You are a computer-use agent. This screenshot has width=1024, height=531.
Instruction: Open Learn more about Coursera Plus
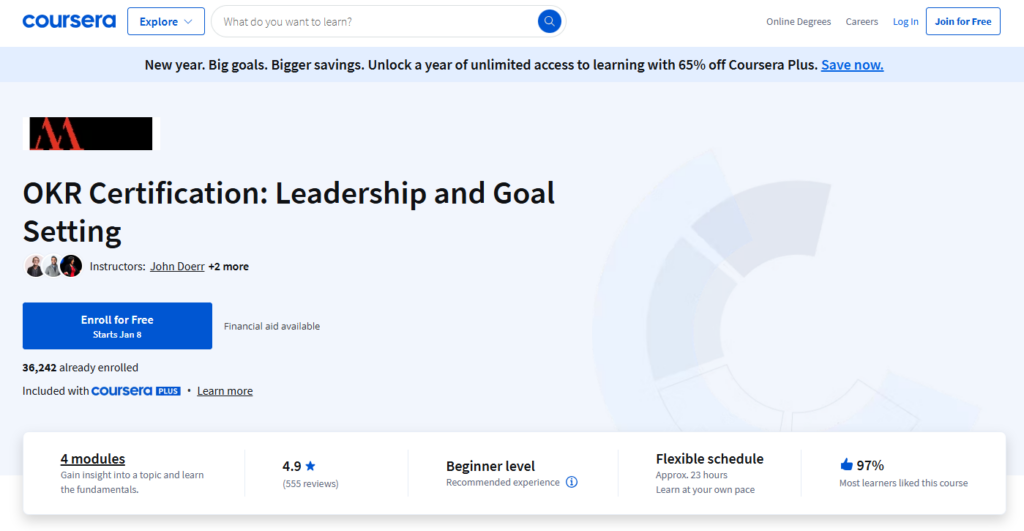(225, 391)
